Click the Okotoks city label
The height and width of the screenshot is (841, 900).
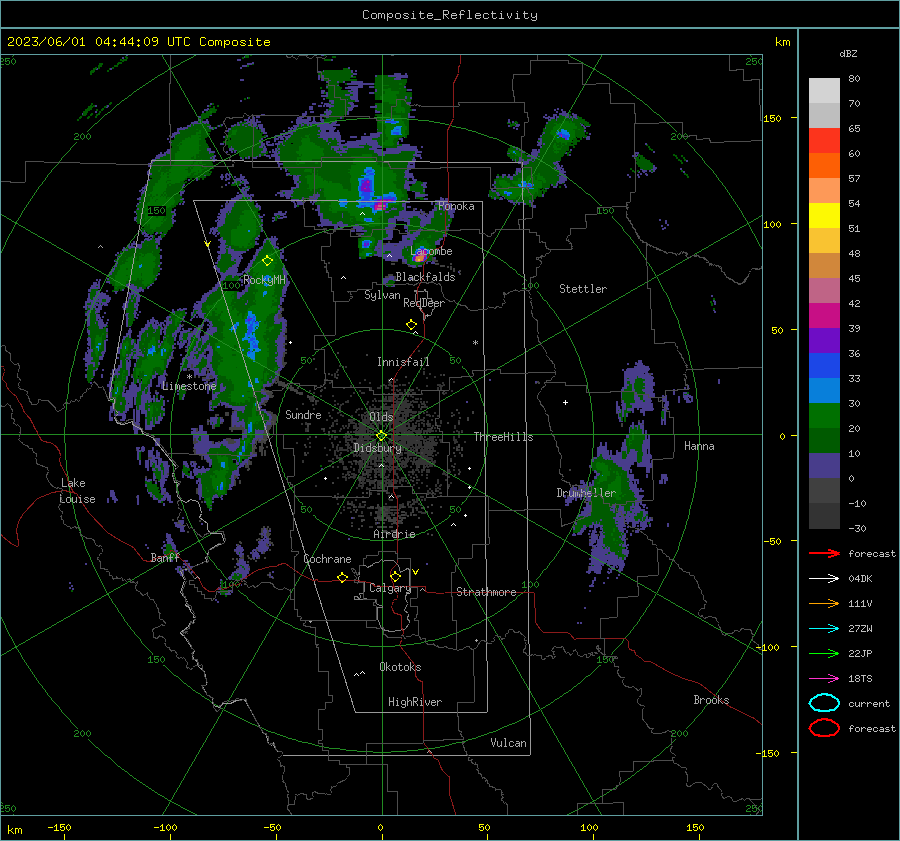(x=400, y=667)
